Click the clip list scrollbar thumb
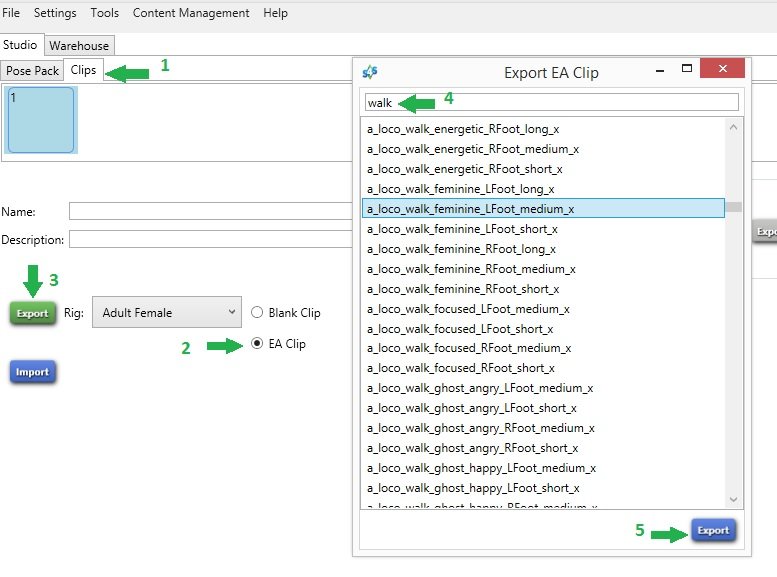 point(733,207)
